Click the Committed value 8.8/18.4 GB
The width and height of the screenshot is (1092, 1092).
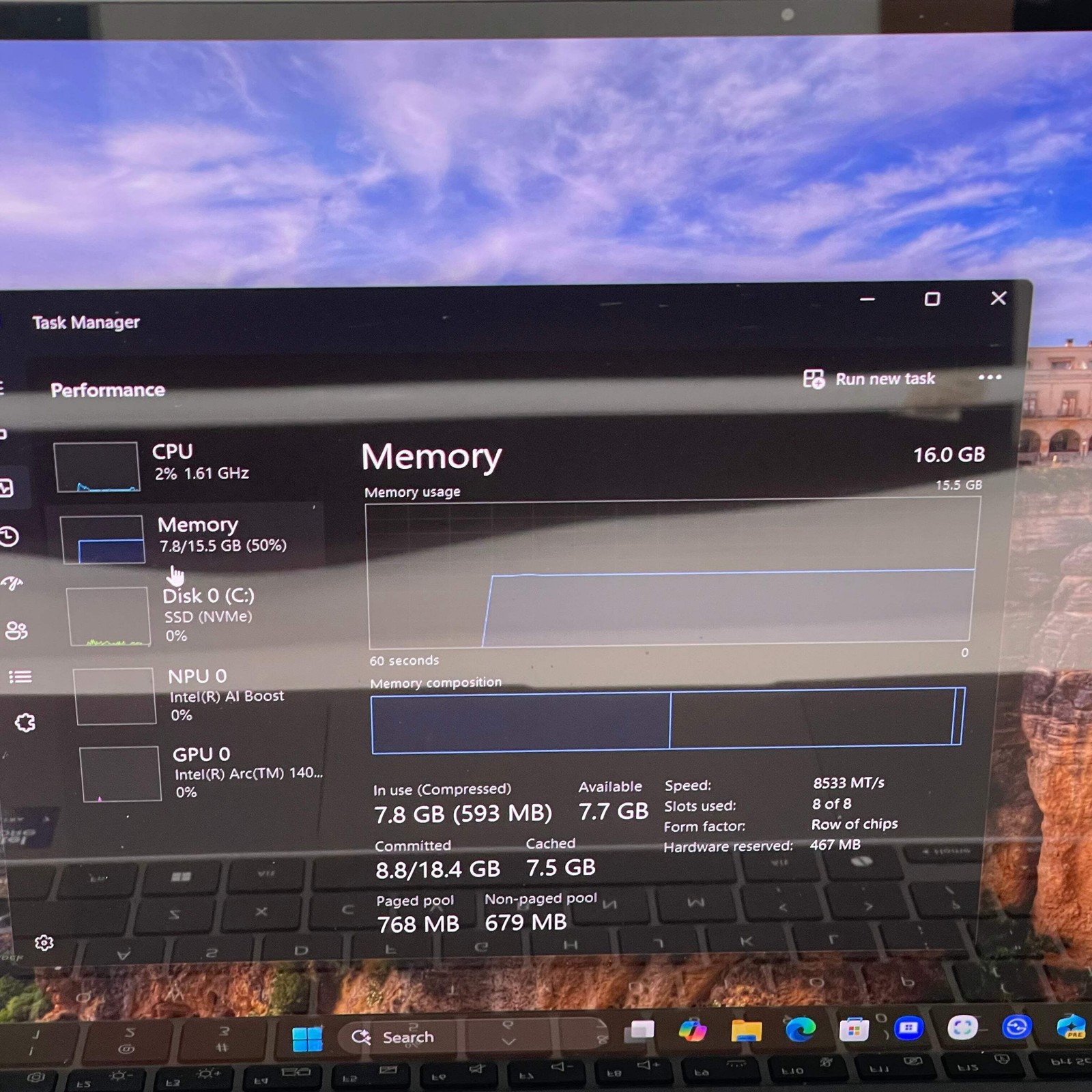[x=437, y=870]
